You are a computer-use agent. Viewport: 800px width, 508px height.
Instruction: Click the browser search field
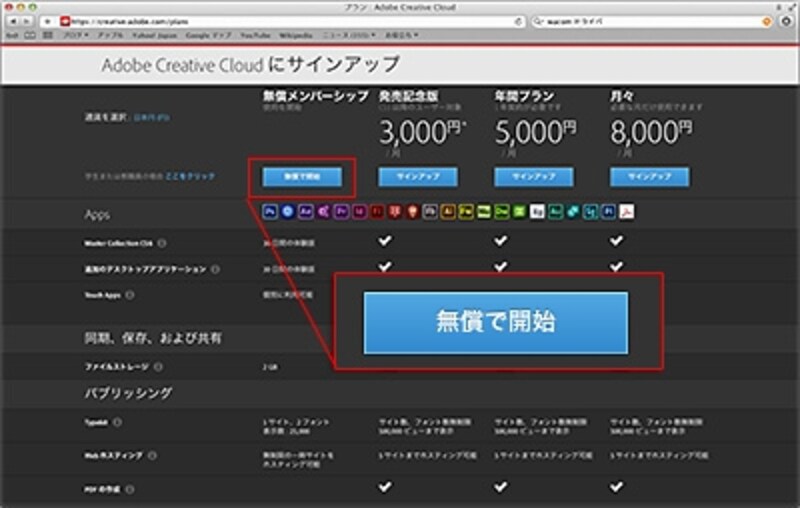tap(652, 21)
